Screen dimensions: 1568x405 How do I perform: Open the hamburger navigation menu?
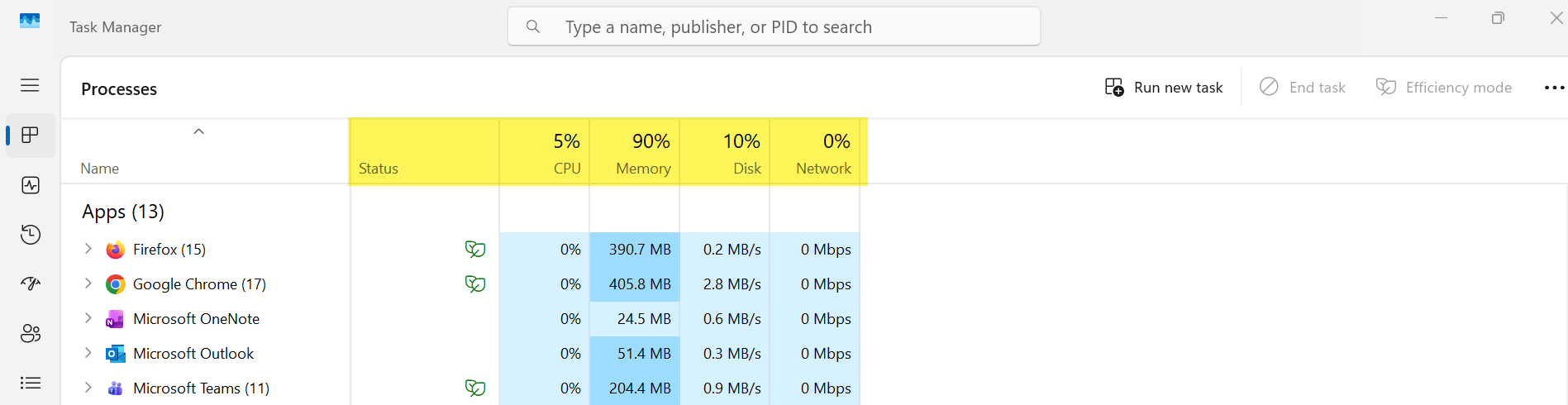pyautogui.click(x=30, y=85)
